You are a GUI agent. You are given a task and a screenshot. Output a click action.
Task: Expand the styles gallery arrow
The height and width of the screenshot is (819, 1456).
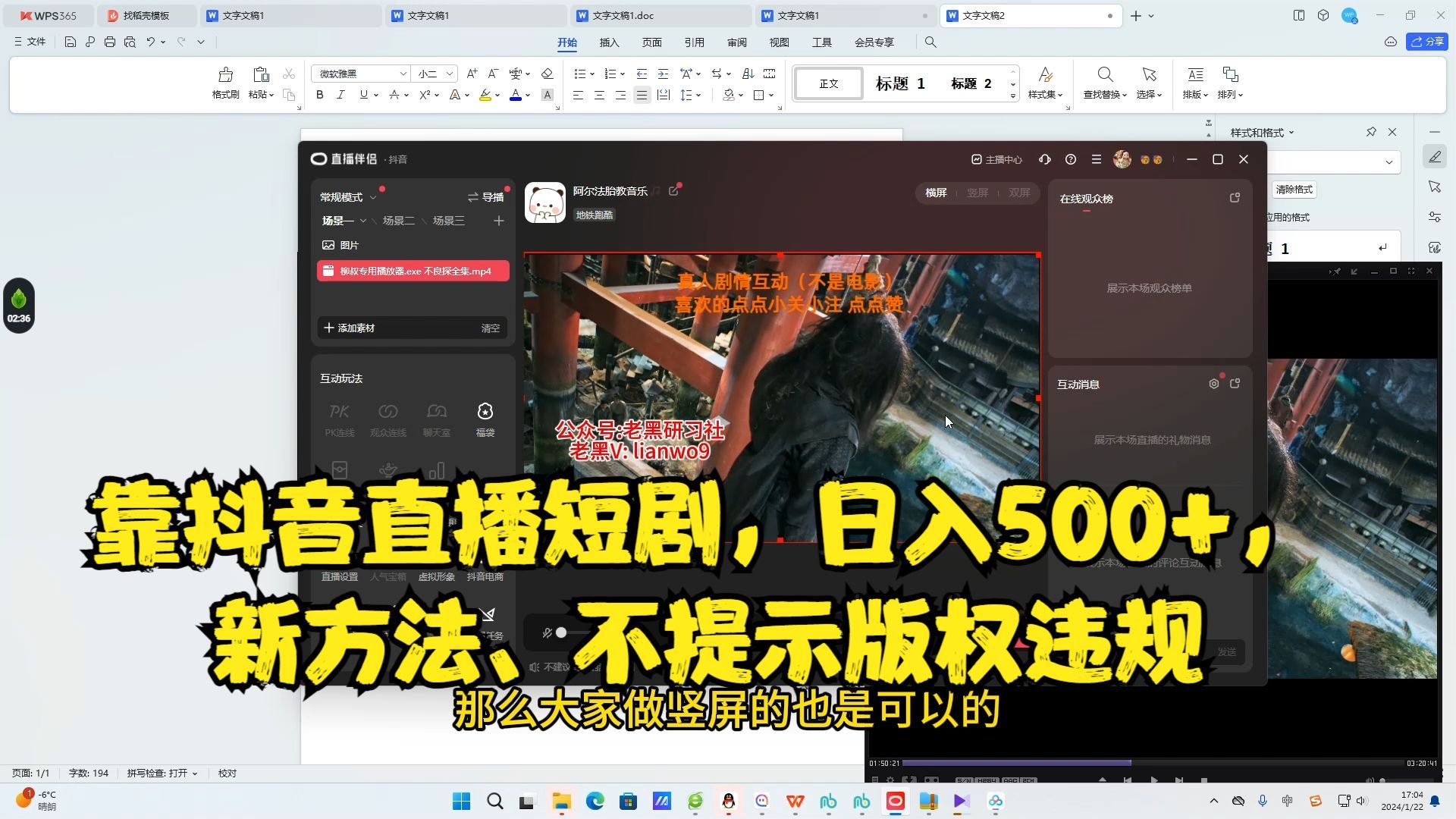1013,96
